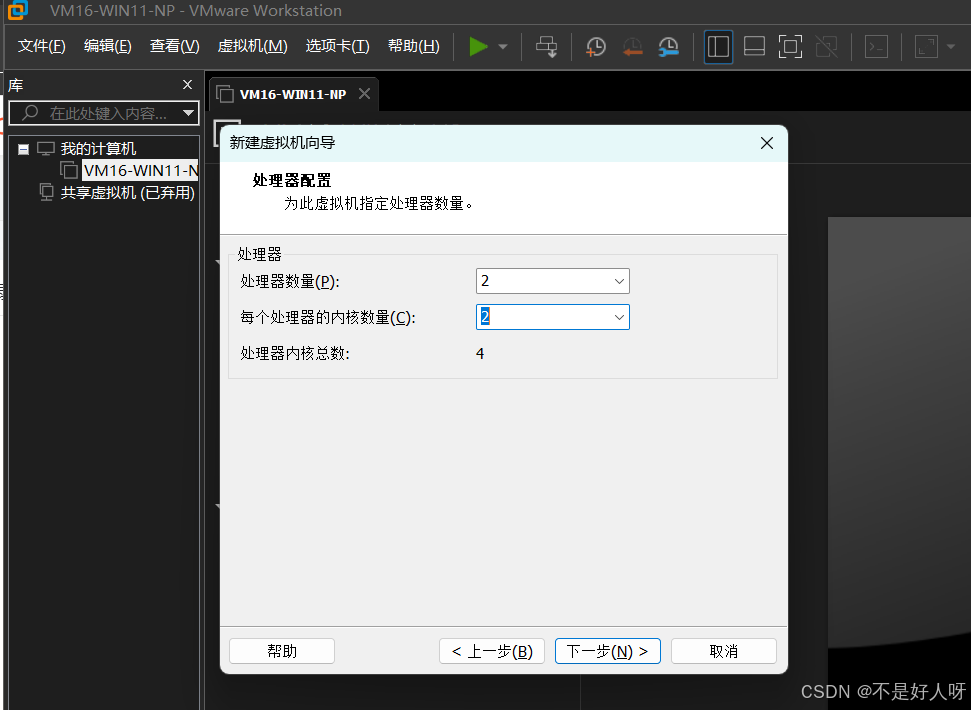
Task: Select 我的计算机 in the library tree
Action: tap(98, 149)
